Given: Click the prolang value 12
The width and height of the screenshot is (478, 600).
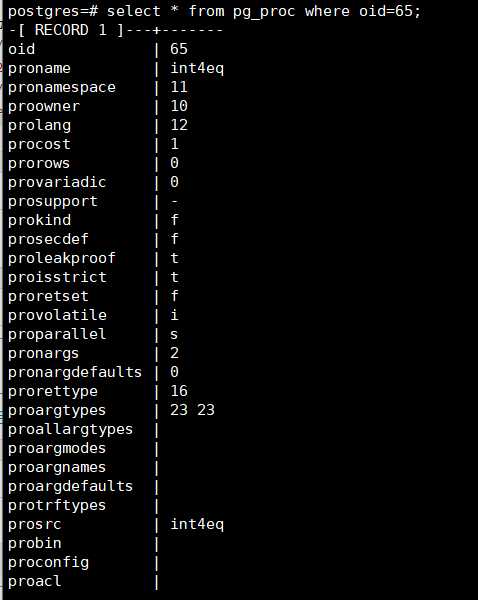Looking at the screenshot, I should (179, 125).
